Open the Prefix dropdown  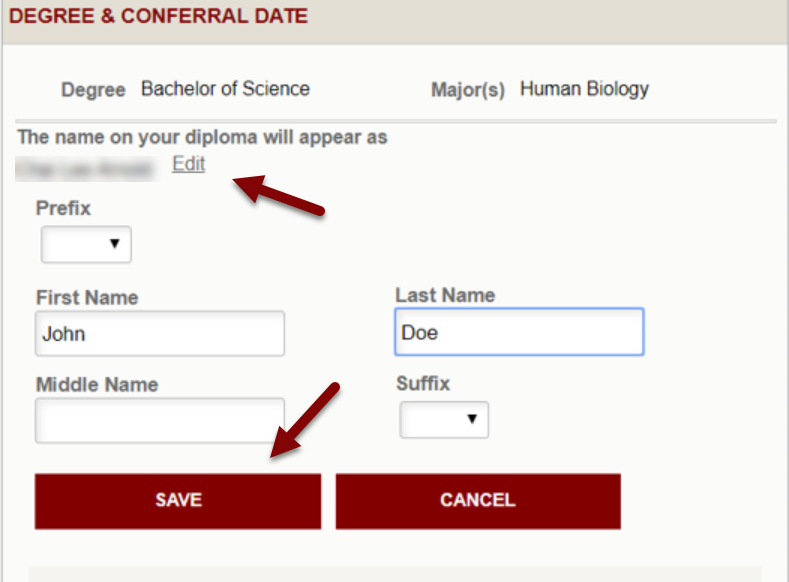86,244
